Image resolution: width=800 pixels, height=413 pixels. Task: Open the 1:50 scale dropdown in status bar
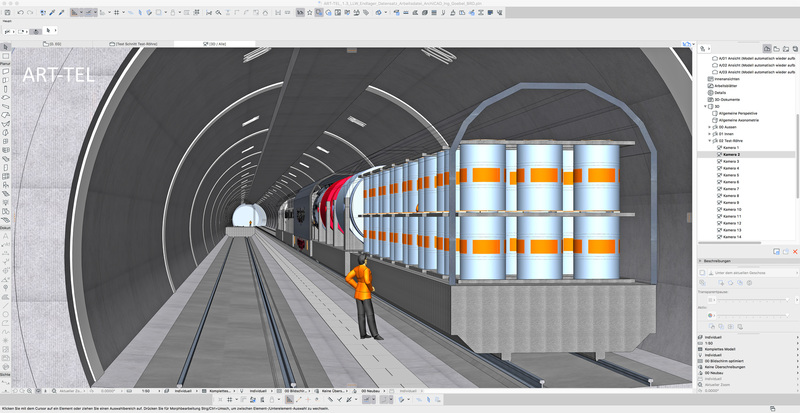tap(147, 390)
